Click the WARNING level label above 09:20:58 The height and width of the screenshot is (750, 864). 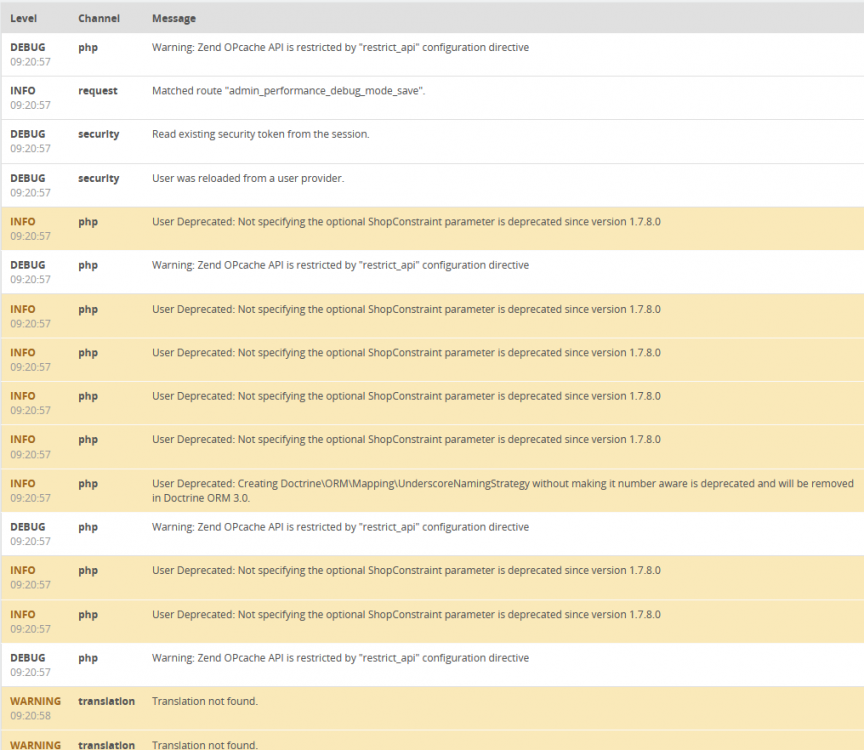(35, 702)
